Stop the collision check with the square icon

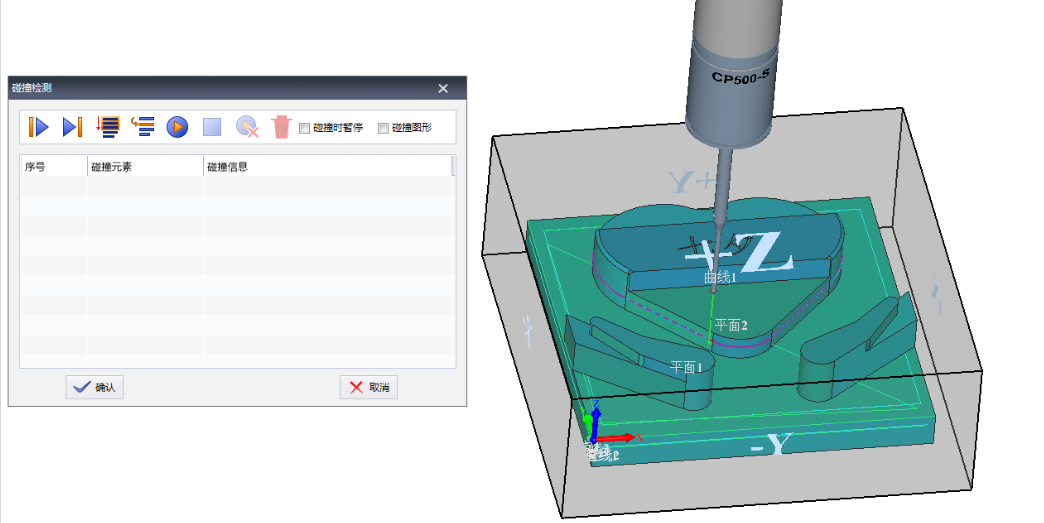212,126
